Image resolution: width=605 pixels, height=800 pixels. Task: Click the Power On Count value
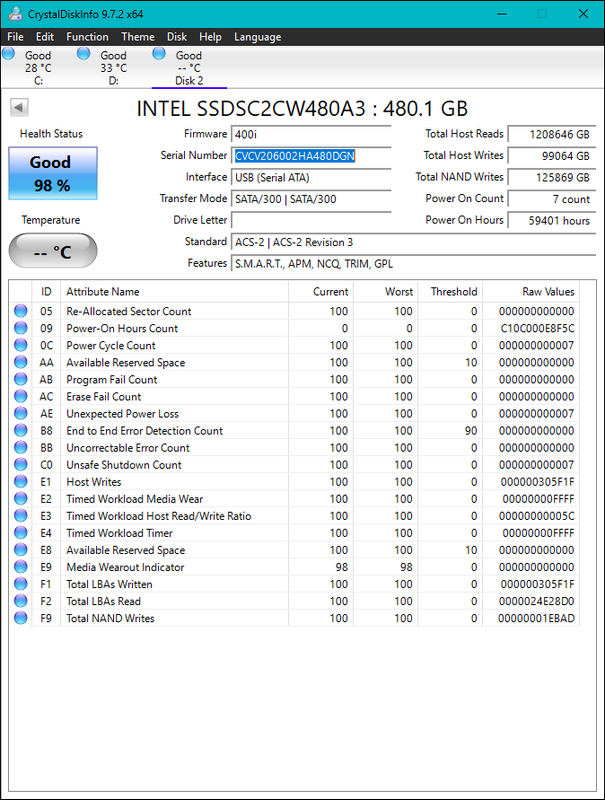[552, 199]
